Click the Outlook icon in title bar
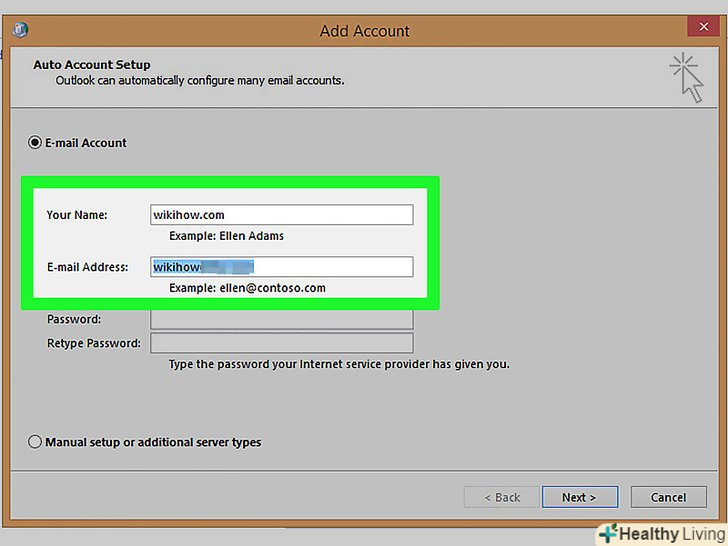The height and width of the screenshot is (546, 728). (20, 30)
